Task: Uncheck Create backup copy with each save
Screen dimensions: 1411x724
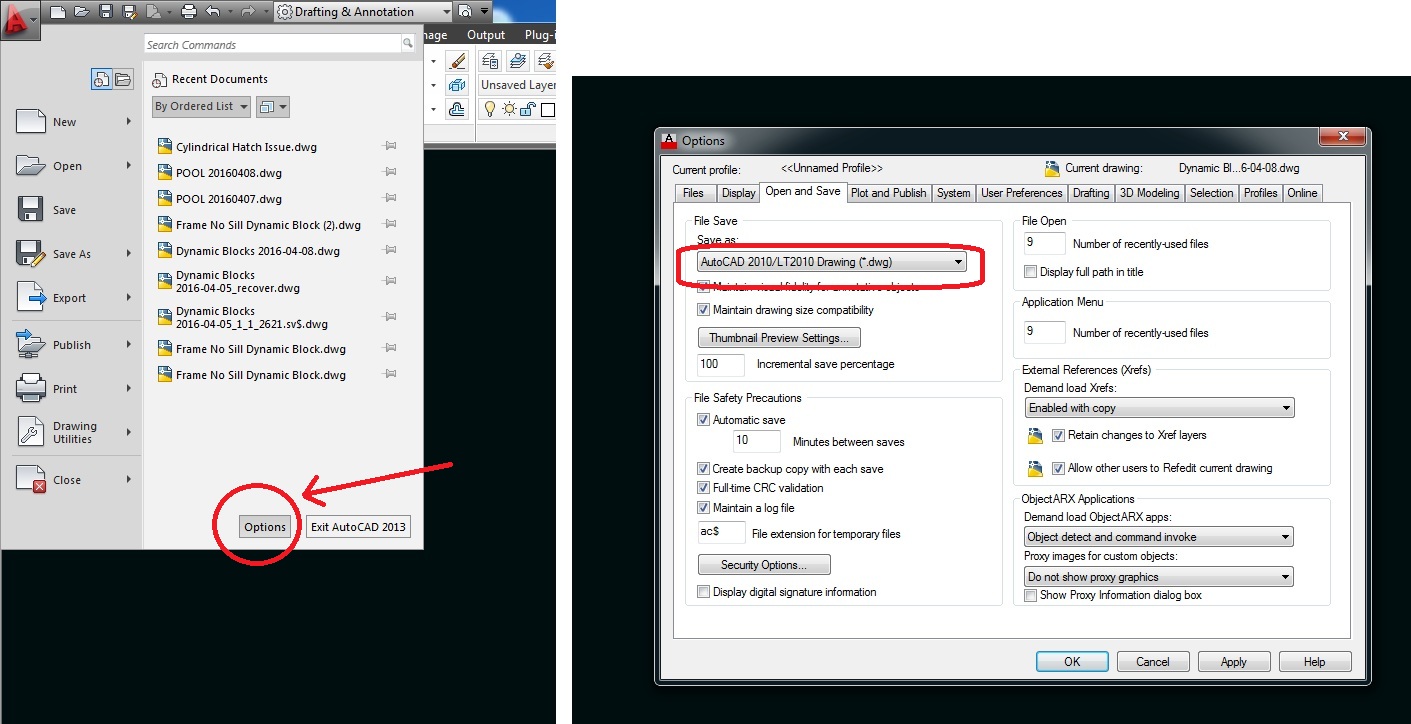Action: pos(703,468)
